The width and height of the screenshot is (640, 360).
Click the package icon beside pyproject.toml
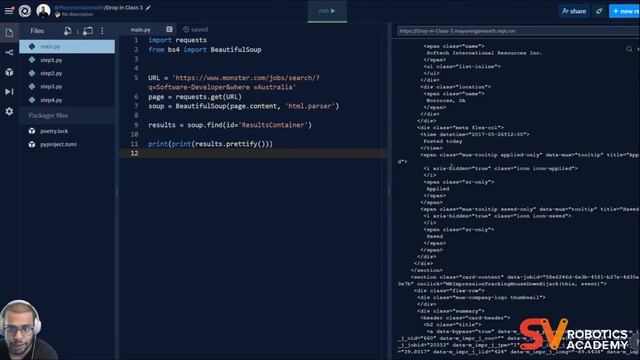[x=32, y=144]
